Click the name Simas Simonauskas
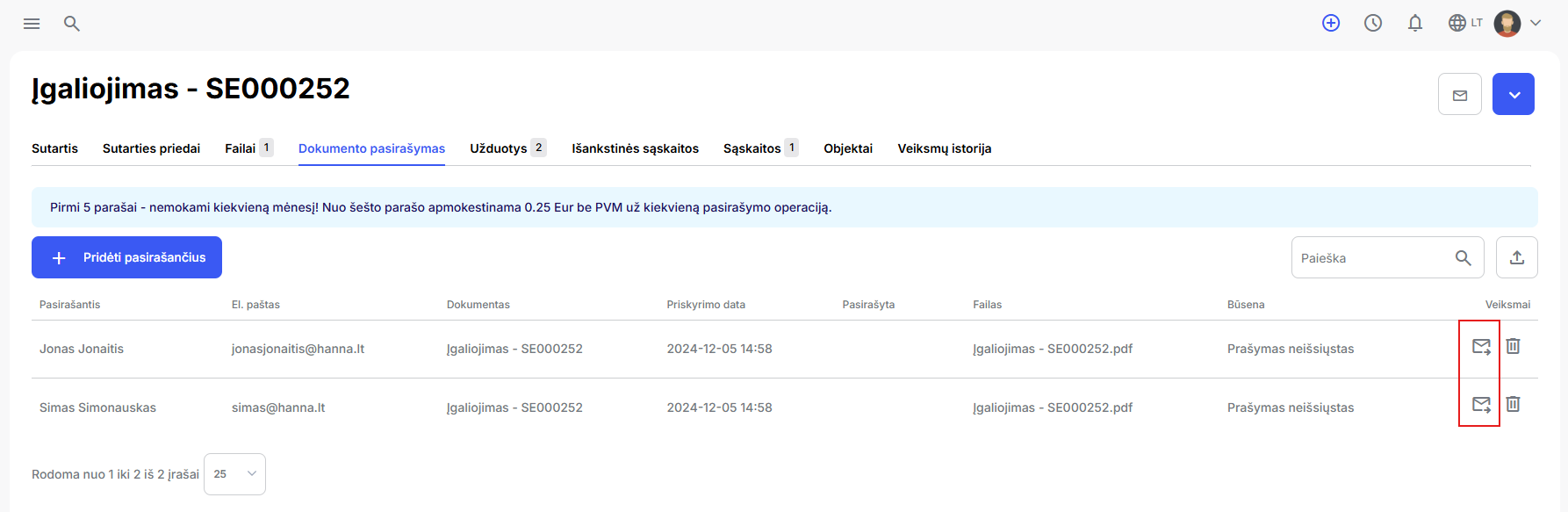Viewport: 1568px width, 512px height. (x=97, y=407)
